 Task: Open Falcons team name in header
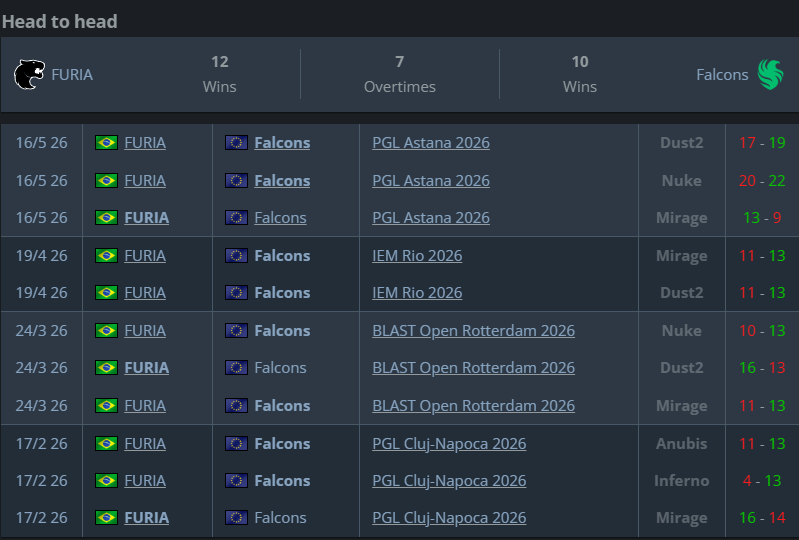tap(722, 74)
